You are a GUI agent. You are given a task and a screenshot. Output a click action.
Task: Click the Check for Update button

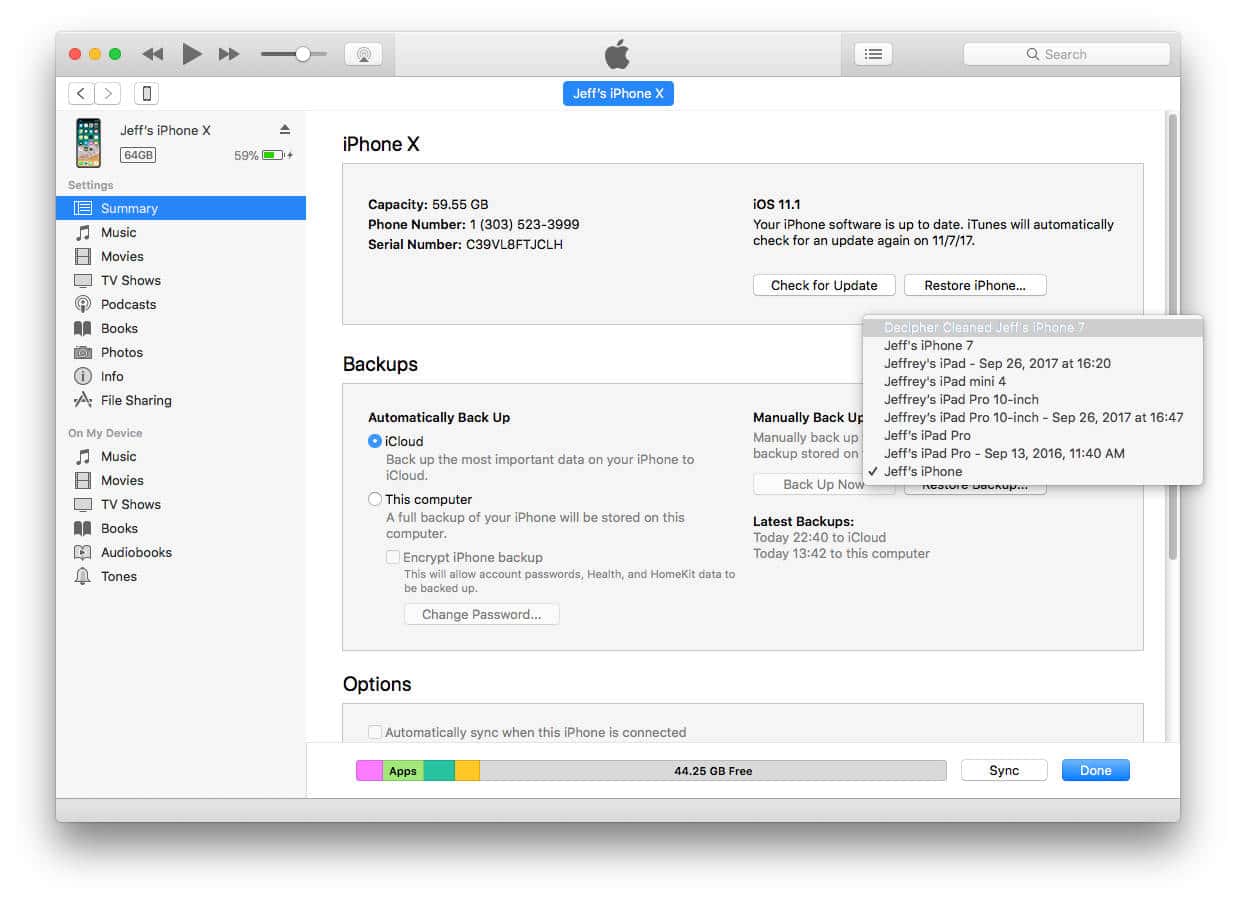point(824,285)
